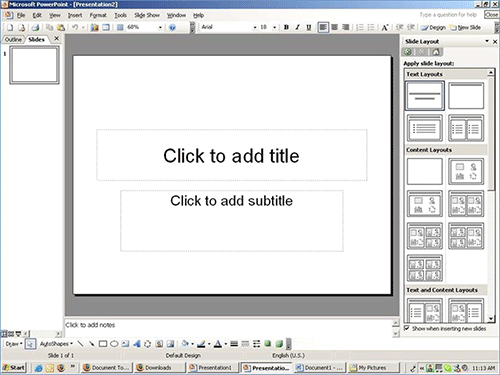Click the Design button
The height and width of the screenshot is (375, 500).
tap(434, 28)
